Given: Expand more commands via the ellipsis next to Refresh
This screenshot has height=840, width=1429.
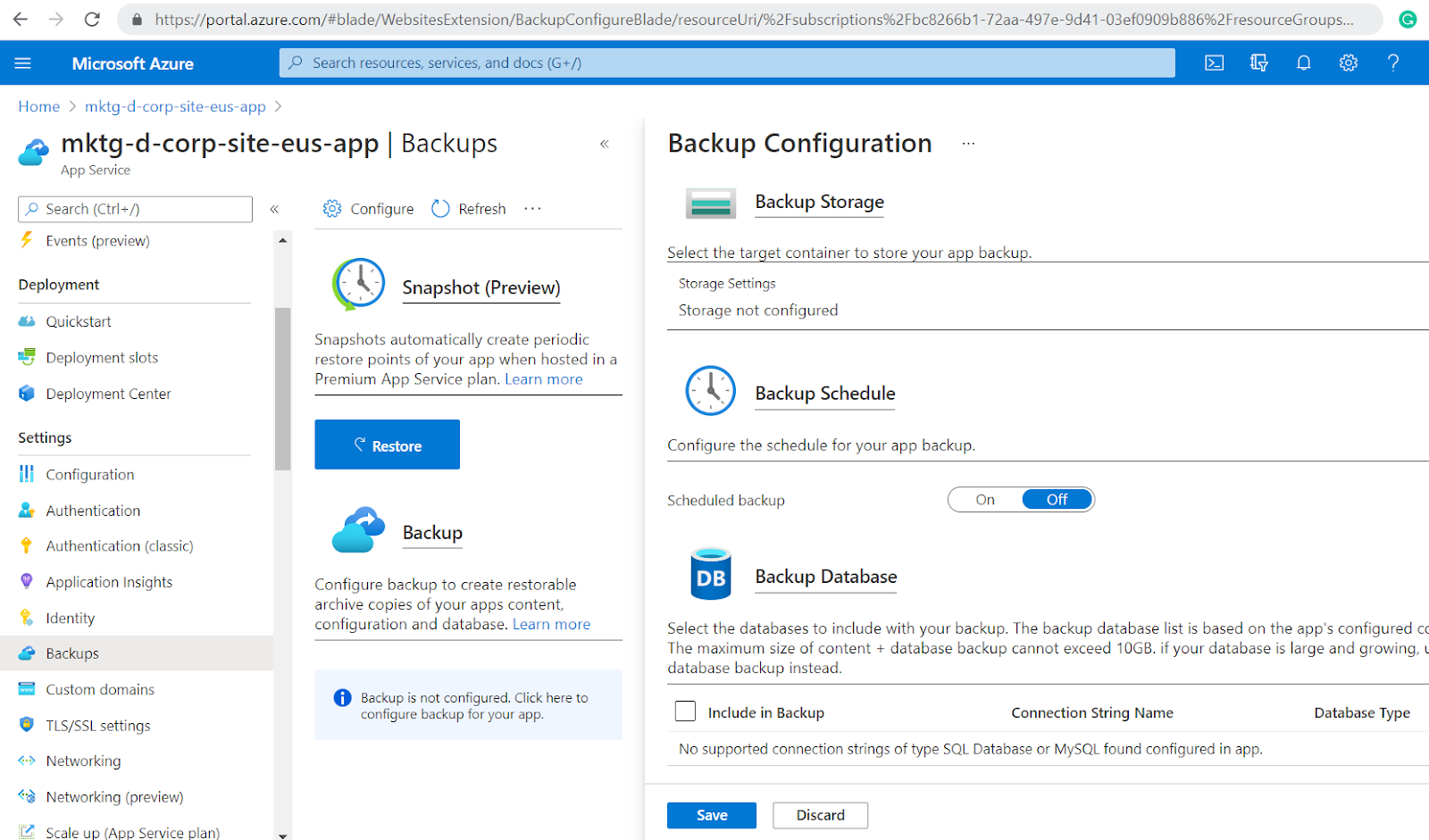Looking at the screenshot, I should pyautogui.click(x=532, y=208).
